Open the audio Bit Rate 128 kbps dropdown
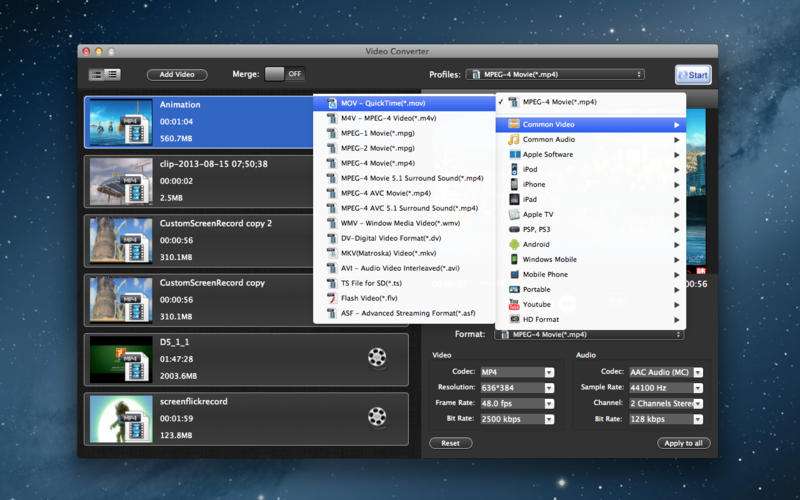Viewport: 800px width, 500px height. point(666,419)
